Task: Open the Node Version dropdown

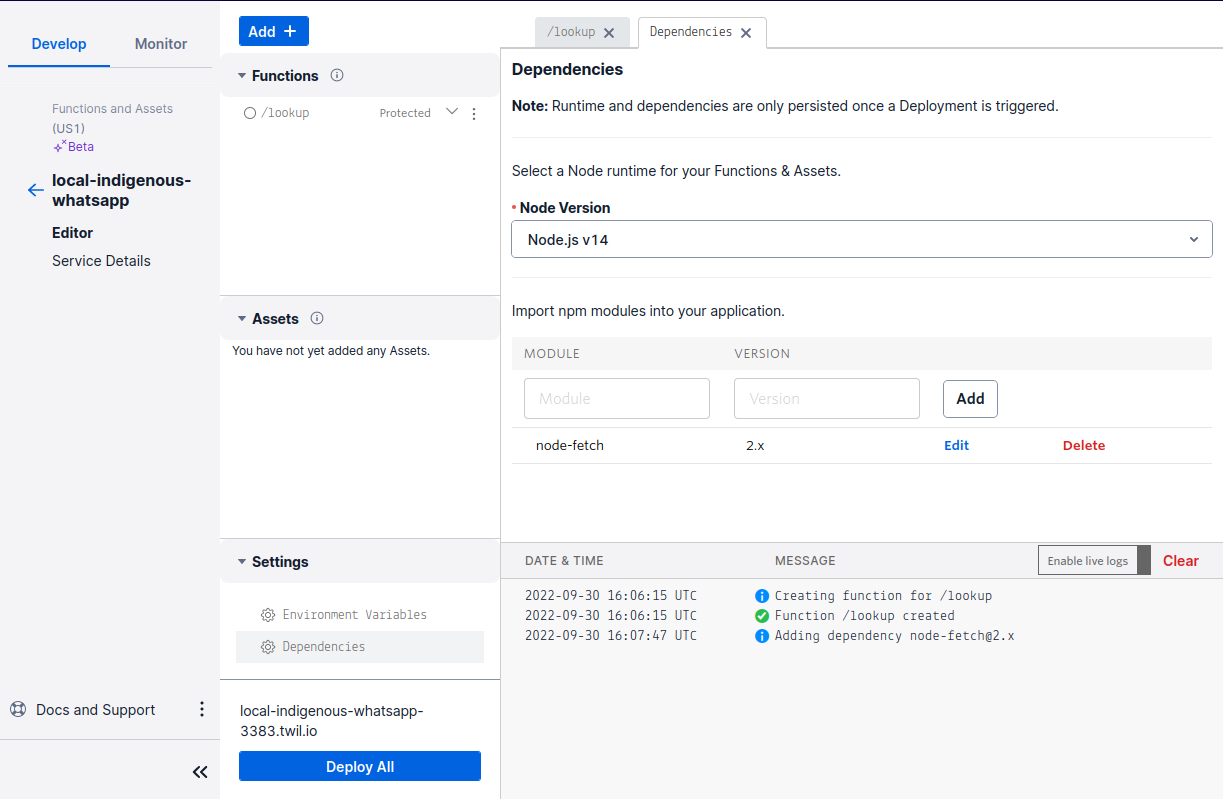Action: point(862,239)
